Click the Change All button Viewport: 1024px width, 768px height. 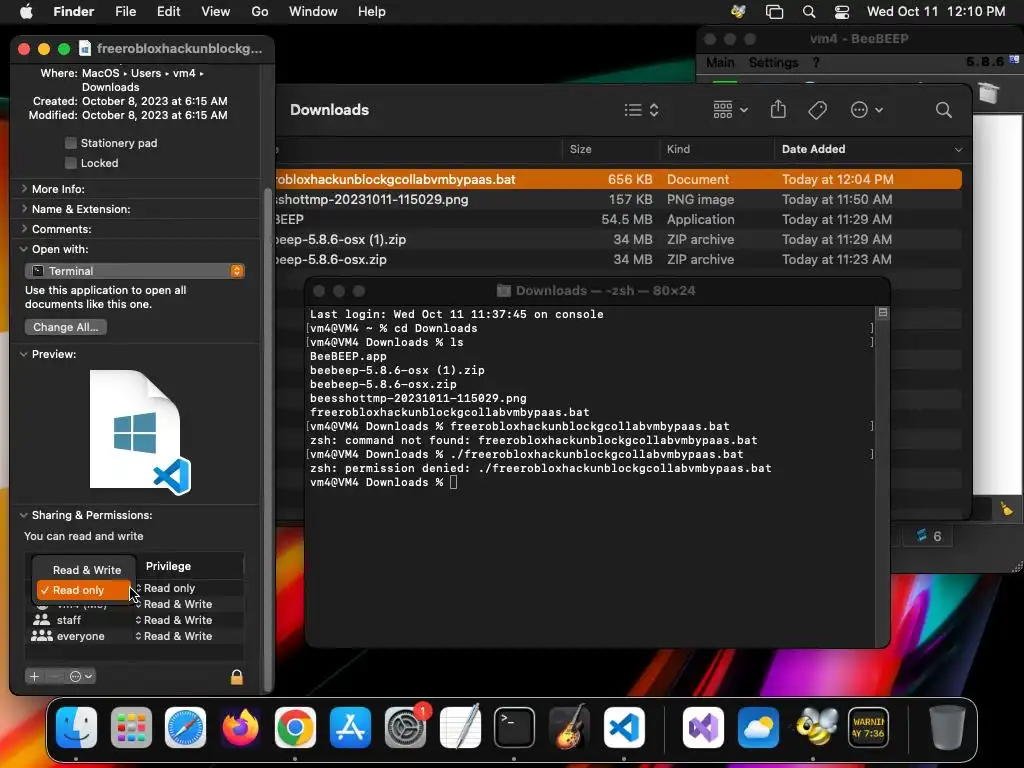(x=65, y=327)
